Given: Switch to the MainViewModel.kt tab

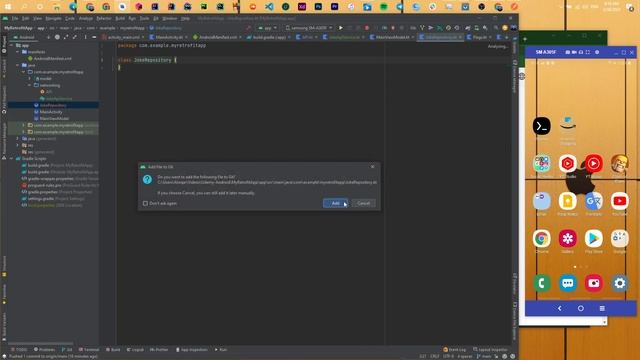Looking at the screenshot, I should coord(392,37).
